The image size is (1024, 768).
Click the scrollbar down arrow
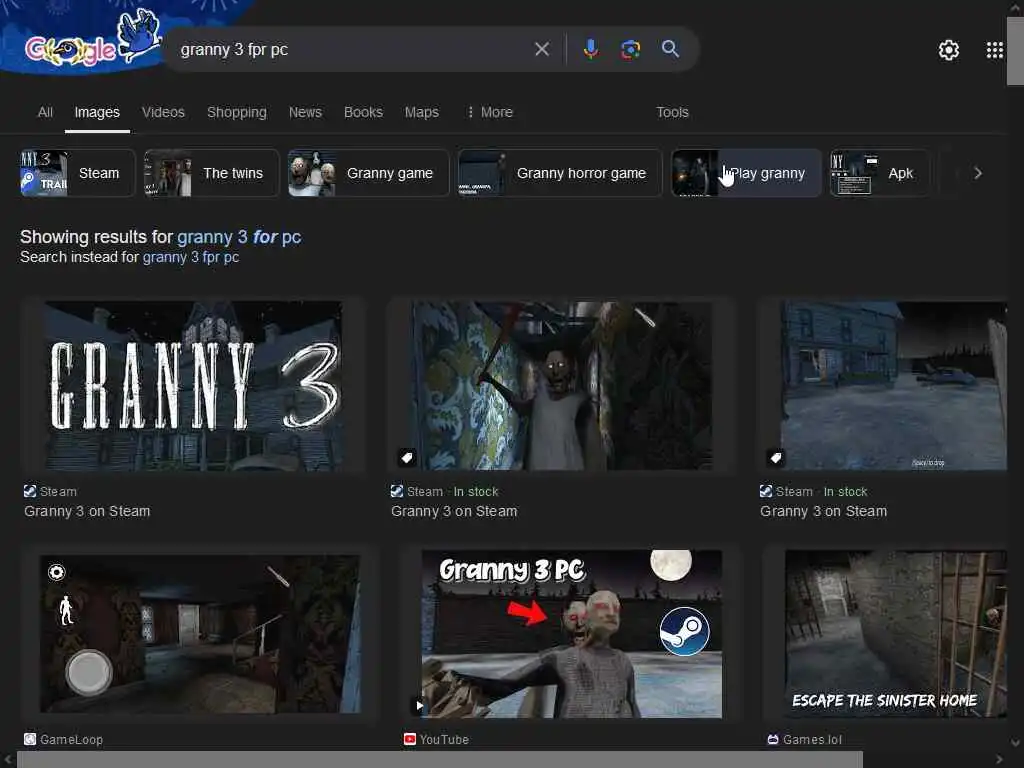1015,743
